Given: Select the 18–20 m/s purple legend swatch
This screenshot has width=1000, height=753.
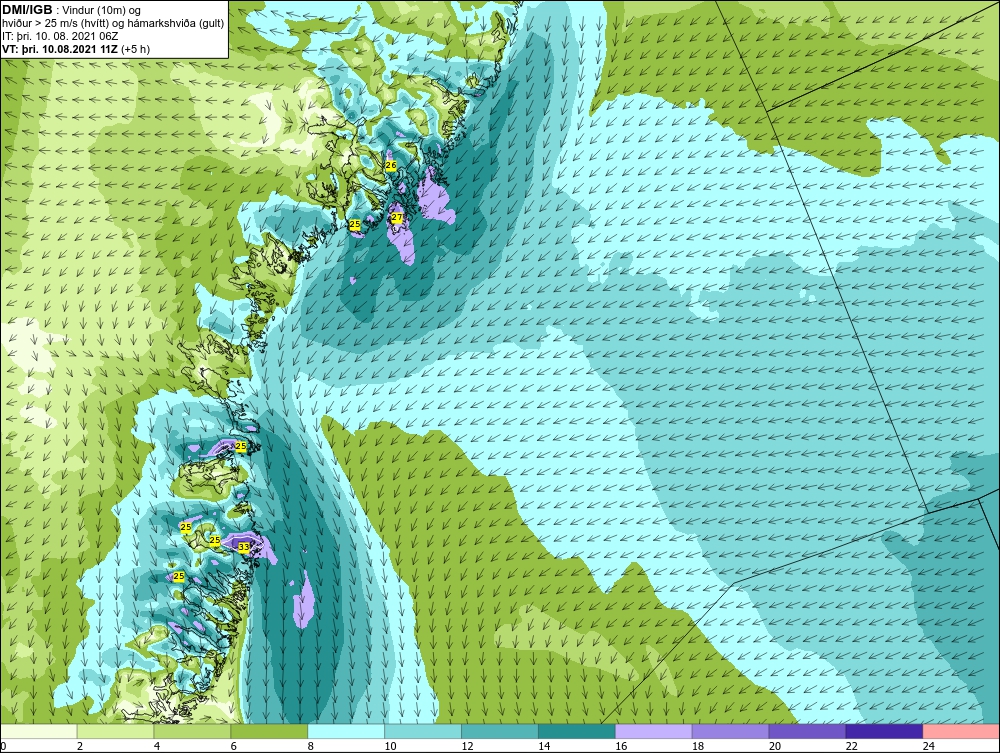Looking at the screenshot, I should click(x=730, y=731).
